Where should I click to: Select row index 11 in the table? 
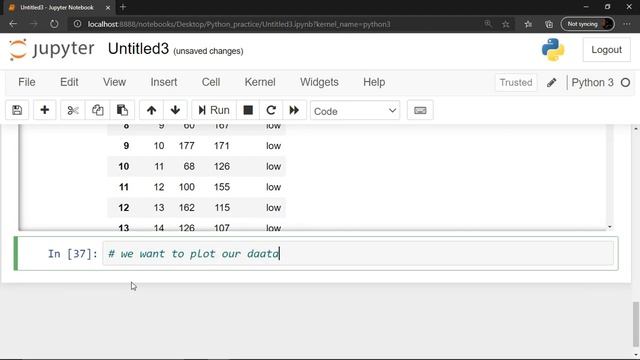pyautogui.click(x=124, y=187)
